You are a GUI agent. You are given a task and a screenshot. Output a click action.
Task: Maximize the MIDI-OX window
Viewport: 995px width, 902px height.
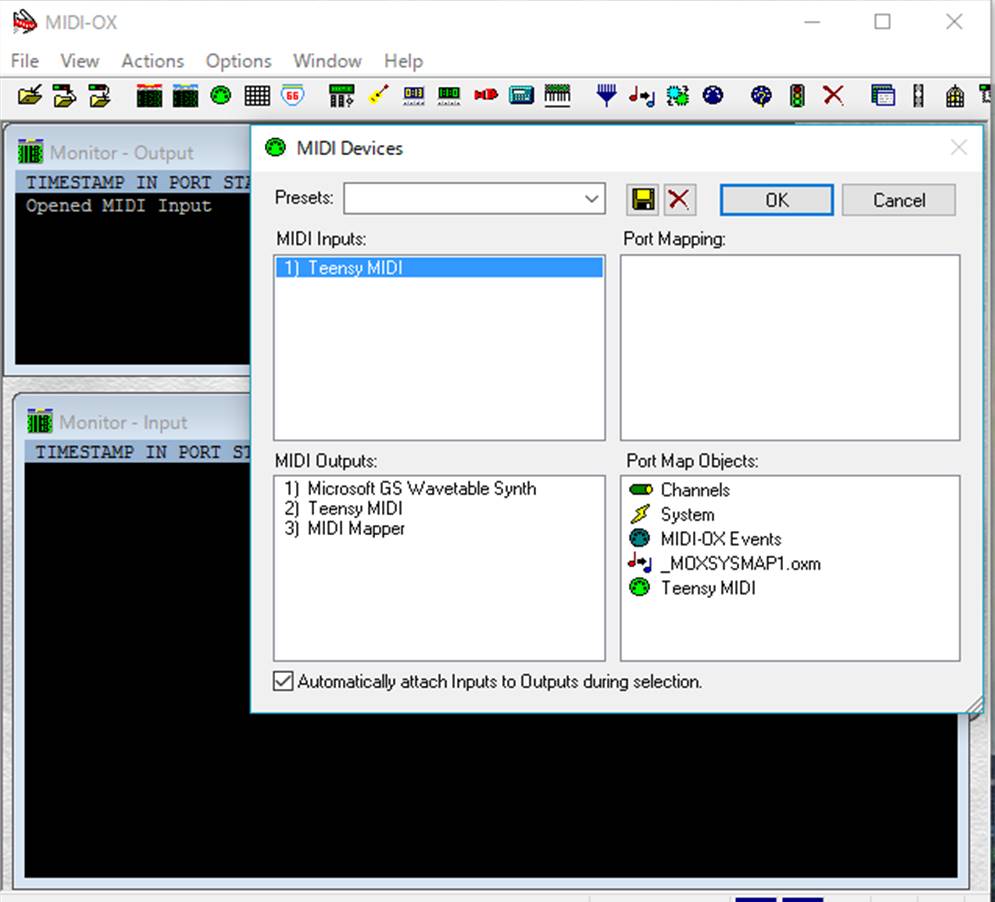click(882, 22)
